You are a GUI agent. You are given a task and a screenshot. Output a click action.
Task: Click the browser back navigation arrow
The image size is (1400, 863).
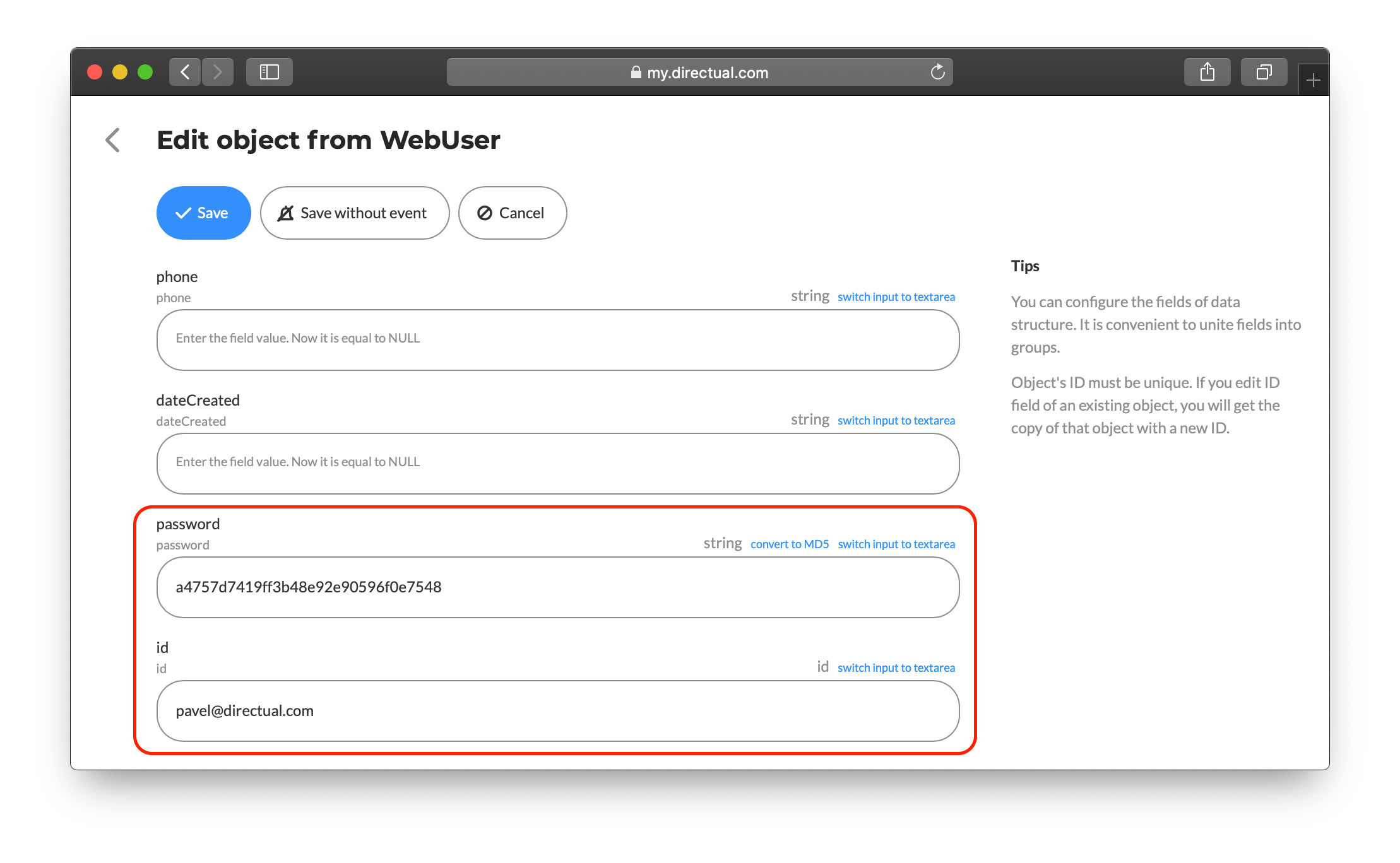point(185,72)
